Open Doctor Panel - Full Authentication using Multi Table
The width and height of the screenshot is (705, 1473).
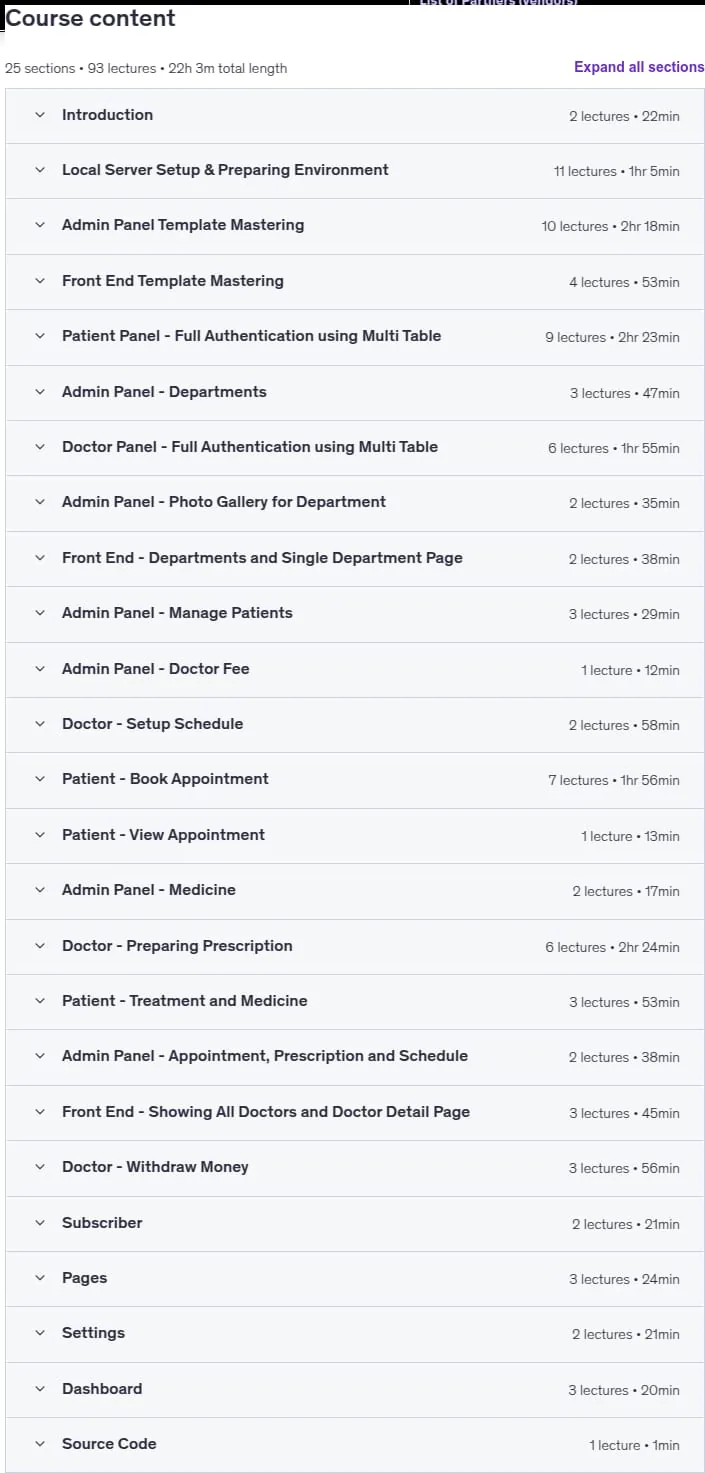[355, 447]
